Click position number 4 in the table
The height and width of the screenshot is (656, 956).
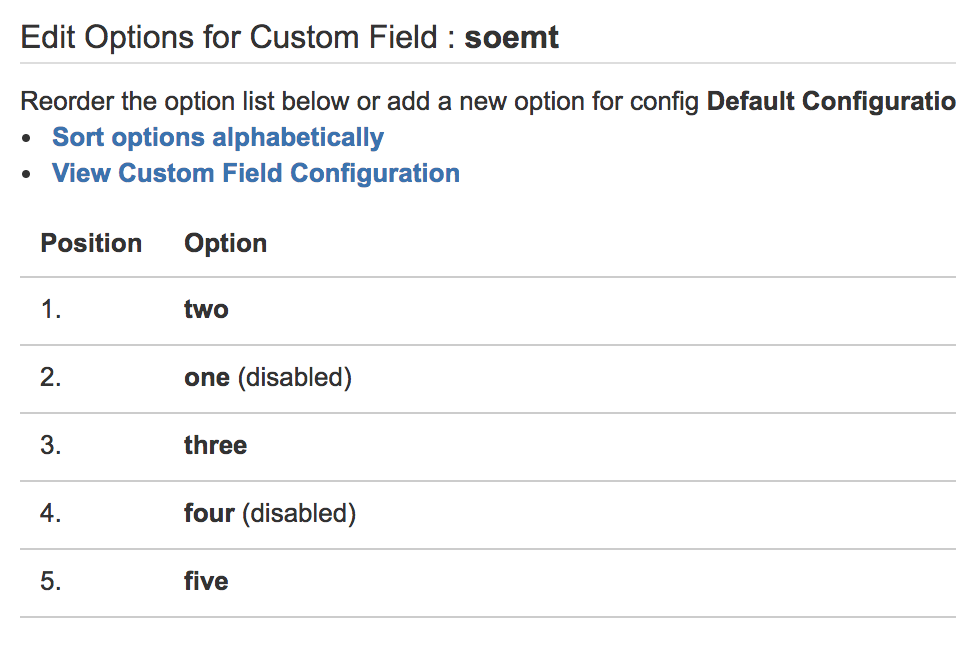[x=51, y=514]
